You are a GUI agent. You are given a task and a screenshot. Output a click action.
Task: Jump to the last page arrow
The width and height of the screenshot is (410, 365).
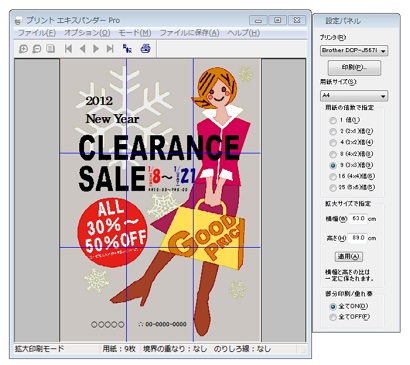click(x=110, y=49)
